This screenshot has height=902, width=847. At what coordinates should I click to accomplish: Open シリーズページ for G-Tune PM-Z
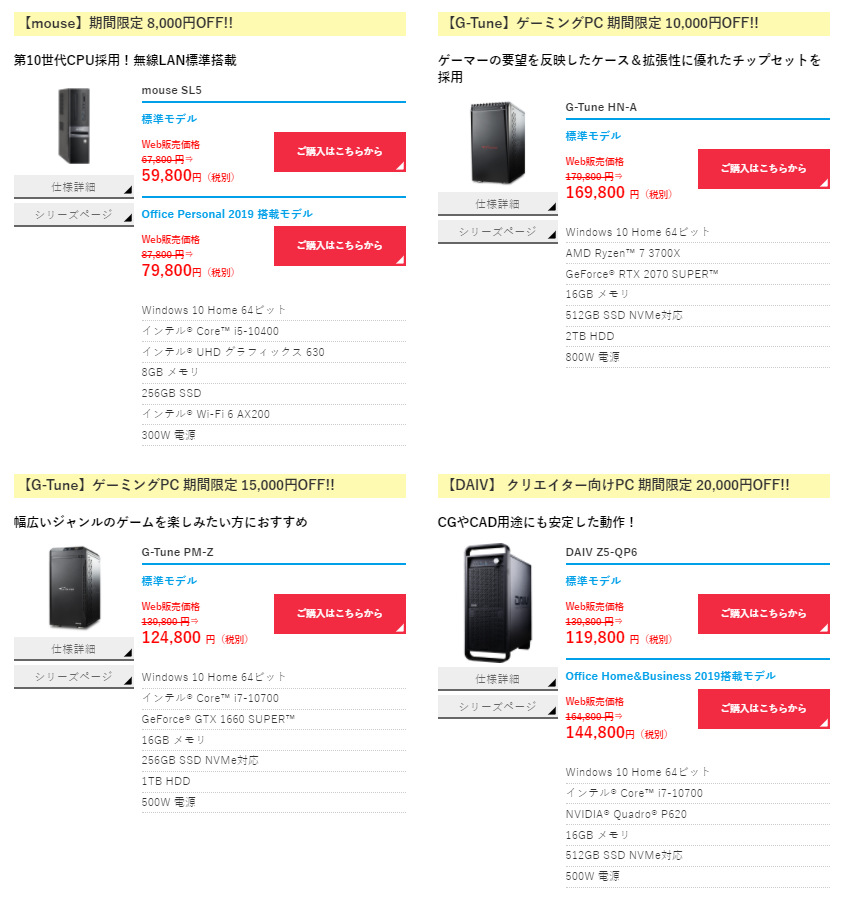pyautogui.click(x=74, y=676)
